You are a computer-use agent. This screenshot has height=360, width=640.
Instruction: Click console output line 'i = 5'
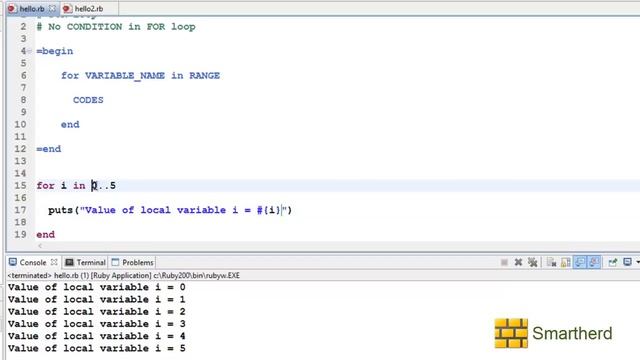96,349
